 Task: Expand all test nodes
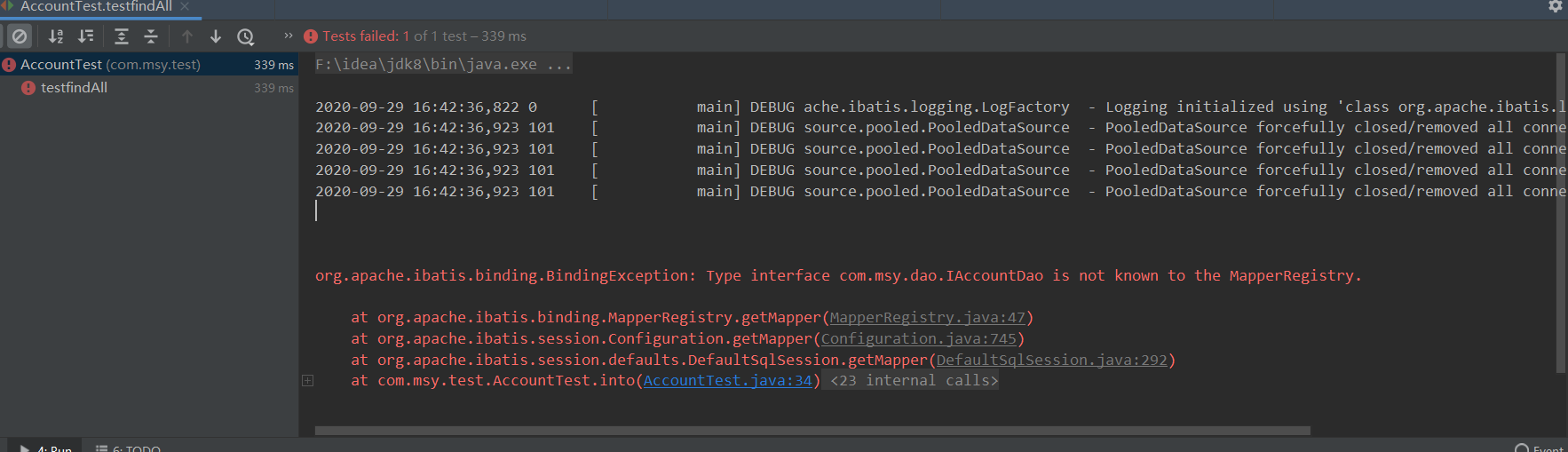pos(122,36)
